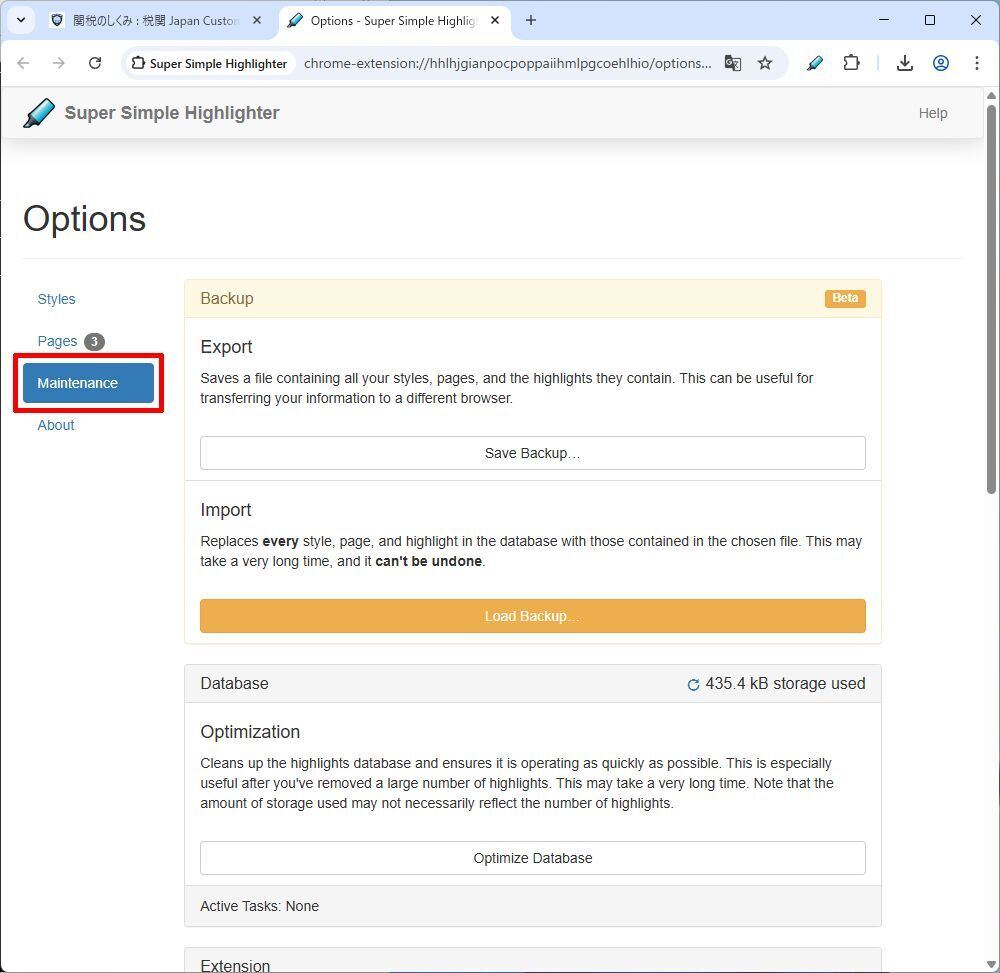Click the Beta label in Backup header

[x=845, y=298]
